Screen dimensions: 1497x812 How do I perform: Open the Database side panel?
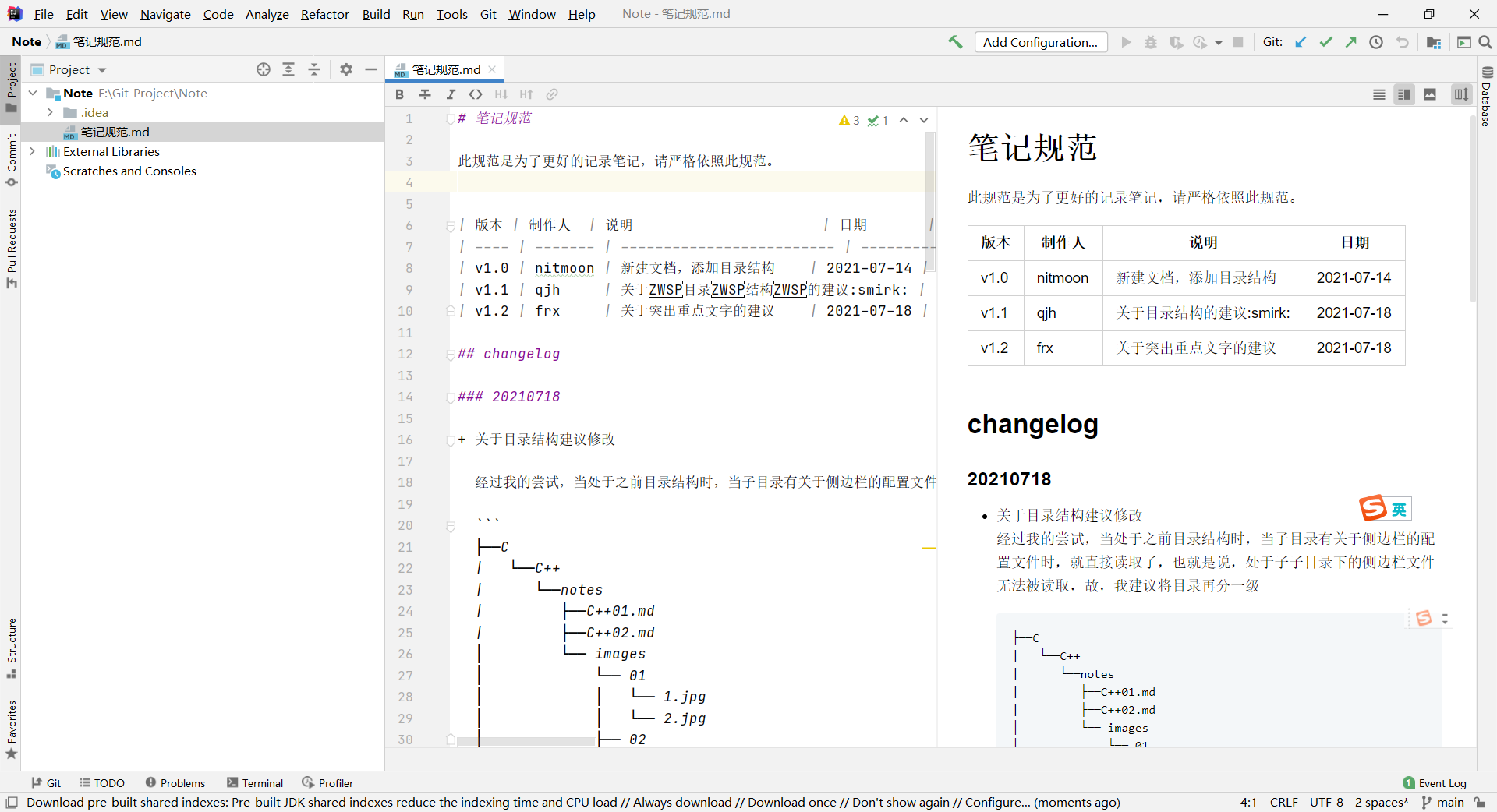1487,97
